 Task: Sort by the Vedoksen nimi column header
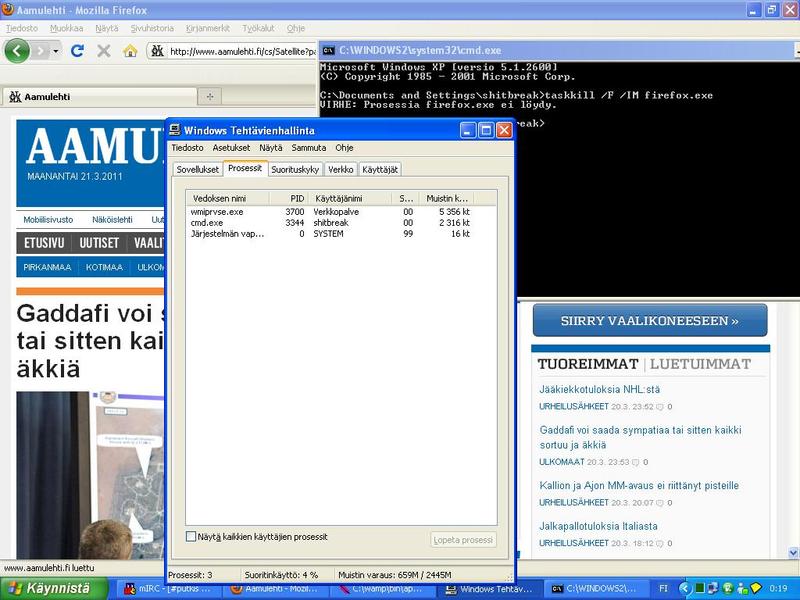228,198
